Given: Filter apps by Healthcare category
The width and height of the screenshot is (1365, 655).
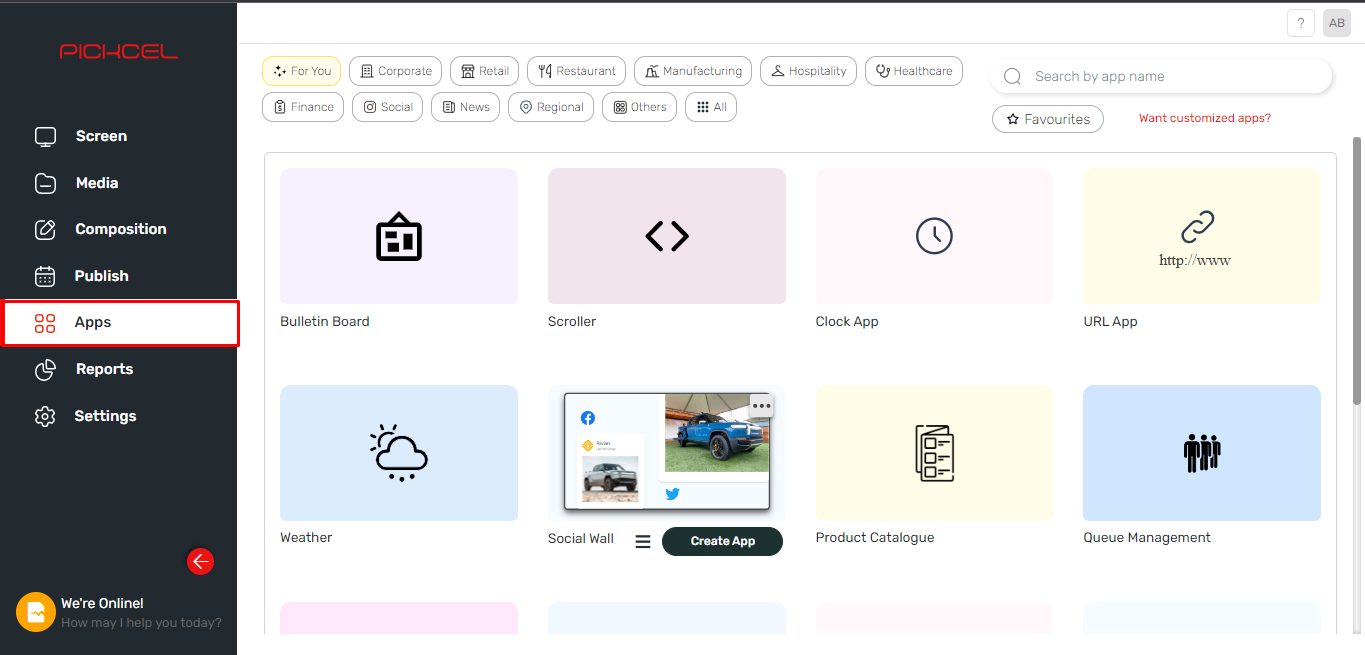Looking at the screenshot, I should tap(914, 71).
